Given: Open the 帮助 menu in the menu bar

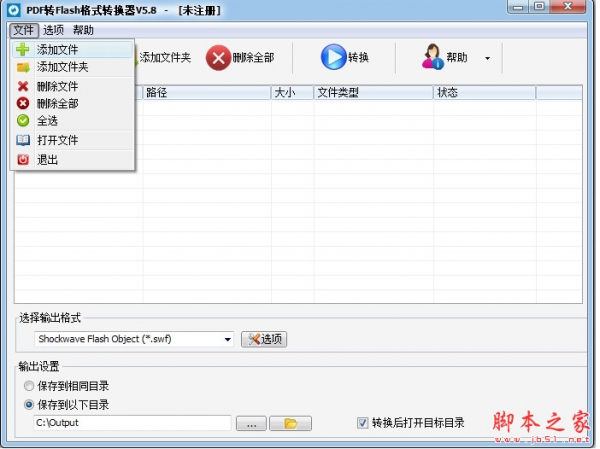Looking at the screenshot, I should 83,30.
